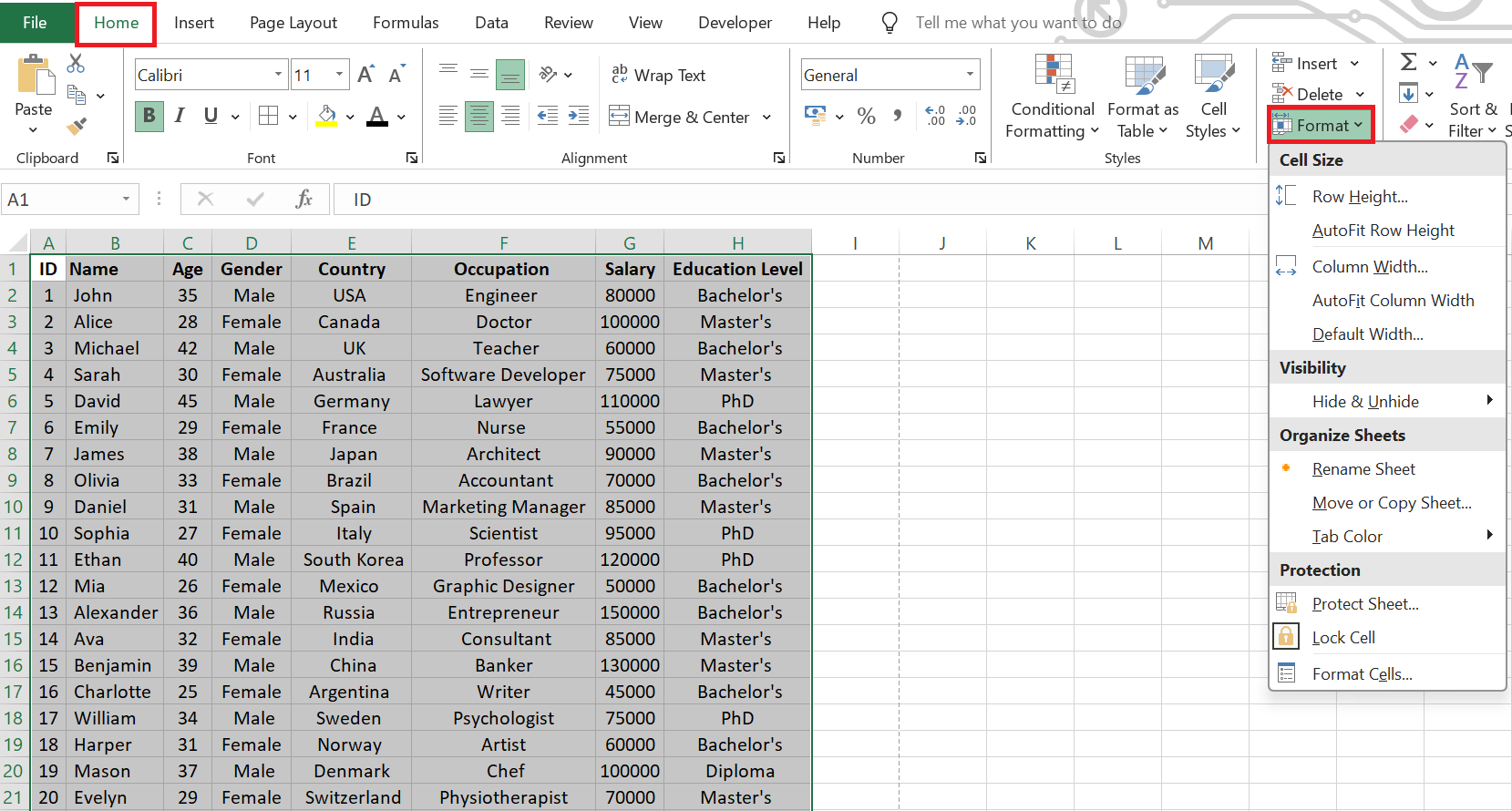Open the Conditional Formatting icon
The width and height of the screenshot is (1512, 811).
[x=1052, y=98]
